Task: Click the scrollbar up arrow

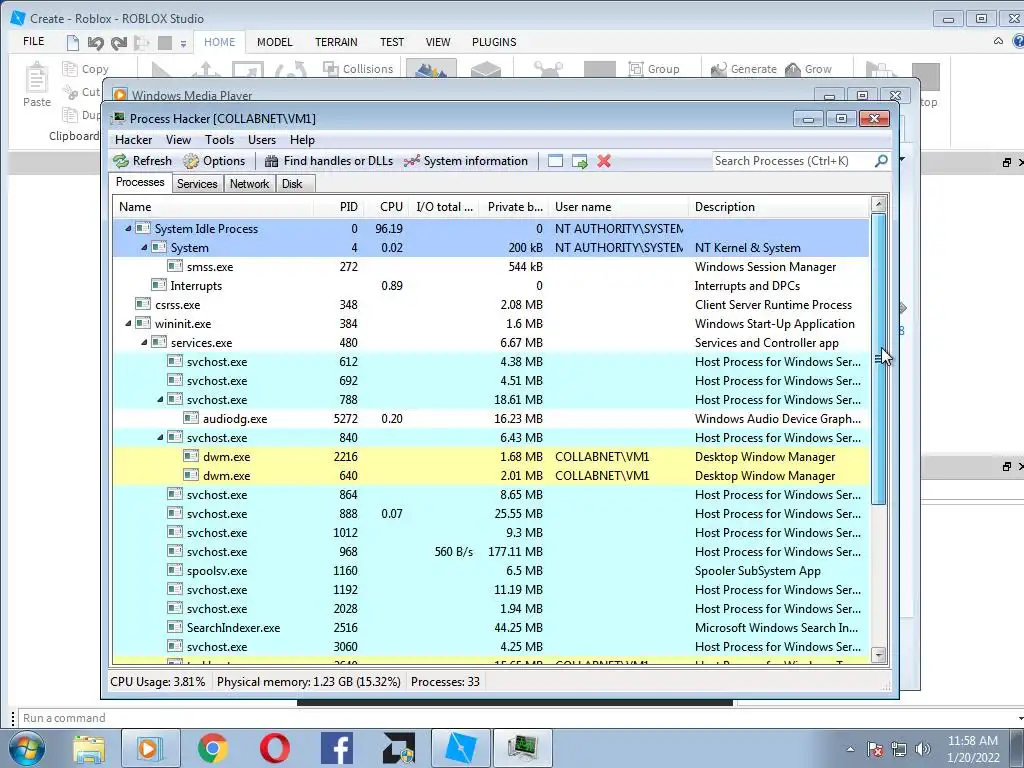Action: (878, 204)
